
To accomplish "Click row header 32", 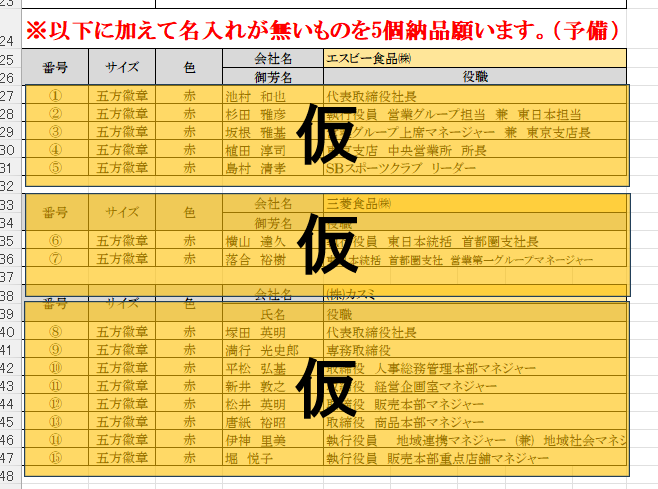I will coord(10,186).
